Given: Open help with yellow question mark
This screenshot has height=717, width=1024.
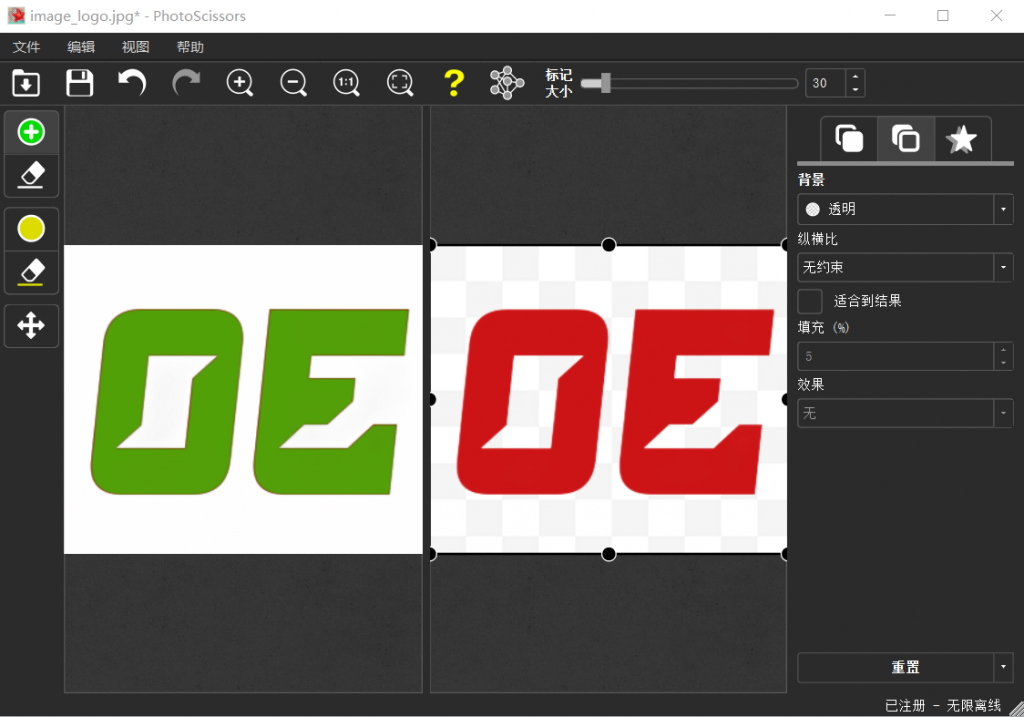Looking at the screenshot, I should [453, 83].
